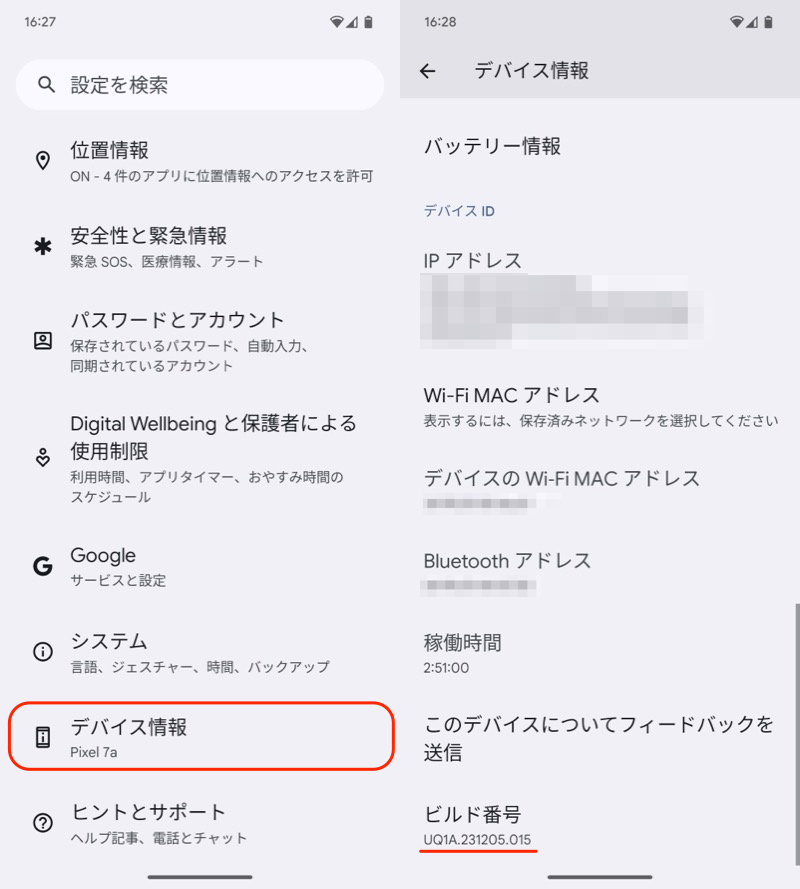Viewport: 800px width, 889px height.
Task: Open デバイス情報 Pixel 7a settings entry
Action: [200, 737]
